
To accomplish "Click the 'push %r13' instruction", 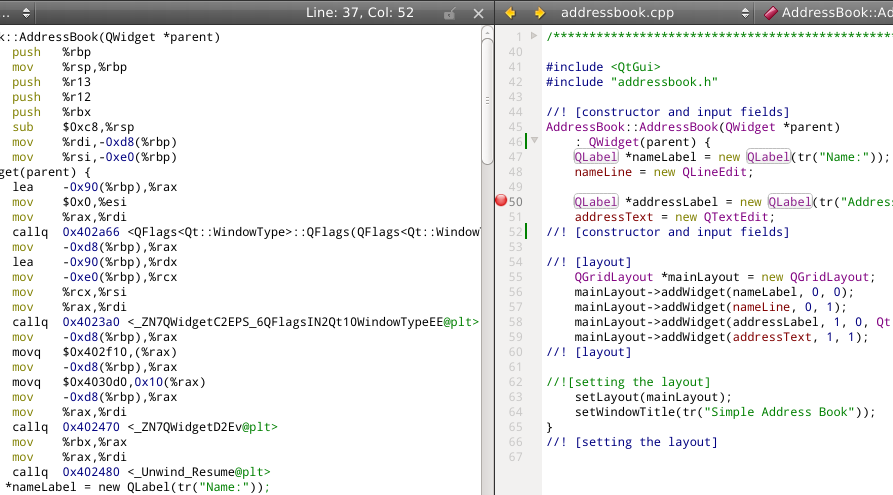I will coord(51,82).
